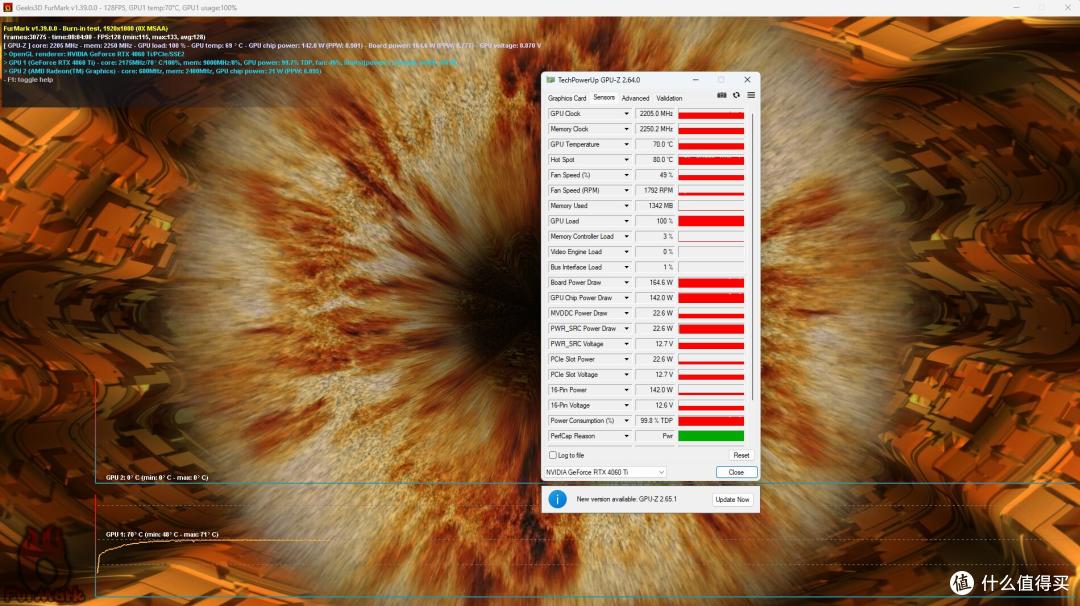Click the Fan Speed (RPM) graph bar
This screenshot has height=606, width=1080.
711,191
